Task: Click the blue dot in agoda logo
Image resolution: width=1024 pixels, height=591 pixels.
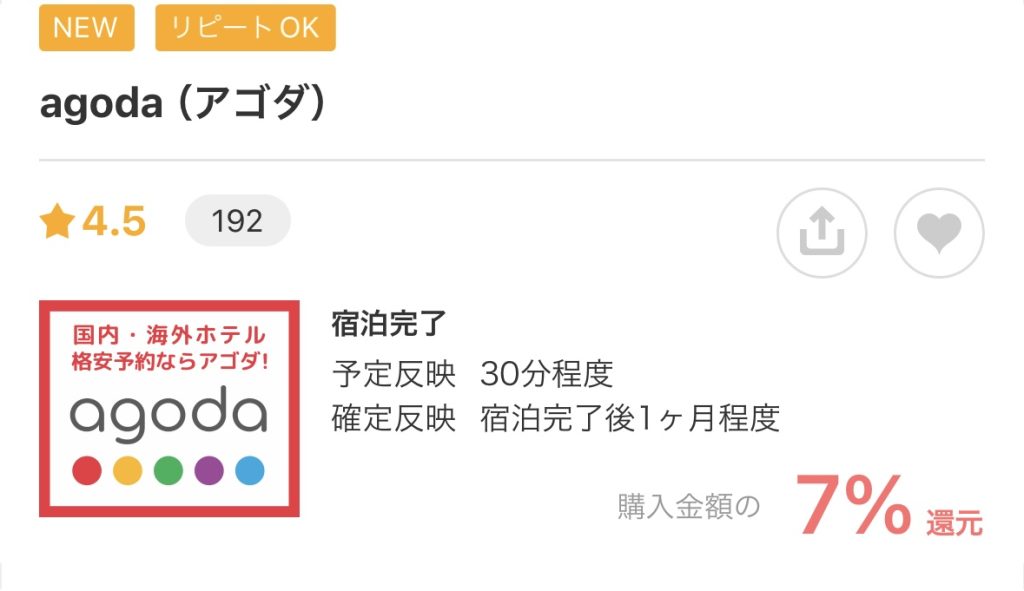Action: (249, 470)
